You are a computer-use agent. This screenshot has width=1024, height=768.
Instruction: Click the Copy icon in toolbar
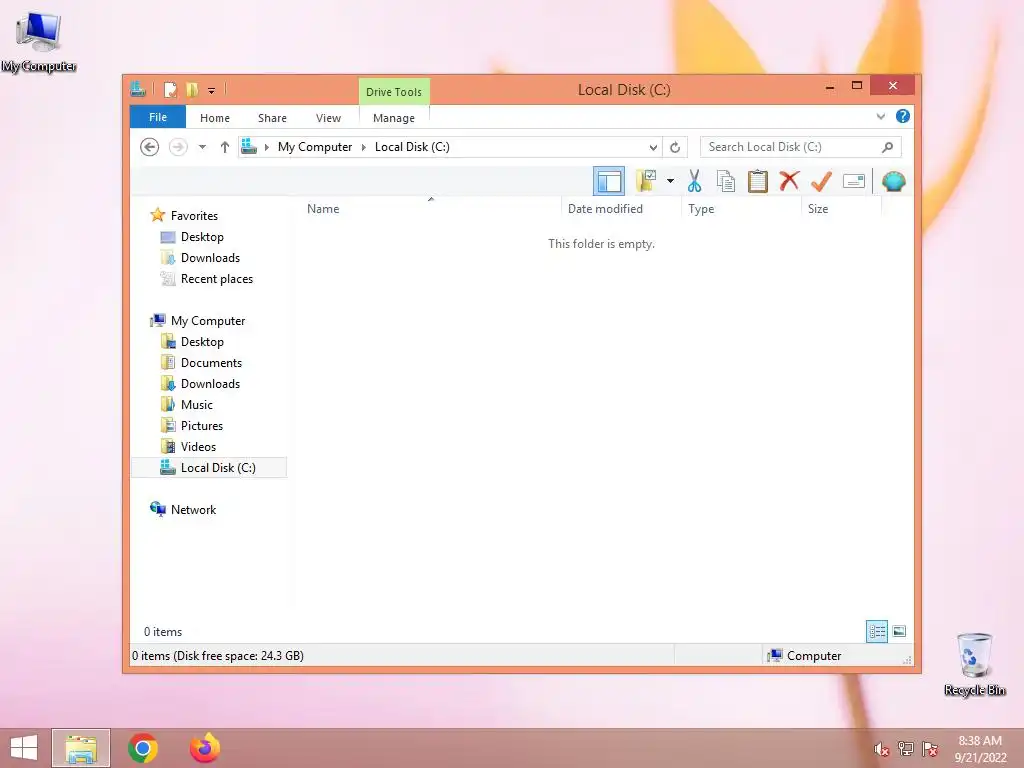tap(726, 181)
